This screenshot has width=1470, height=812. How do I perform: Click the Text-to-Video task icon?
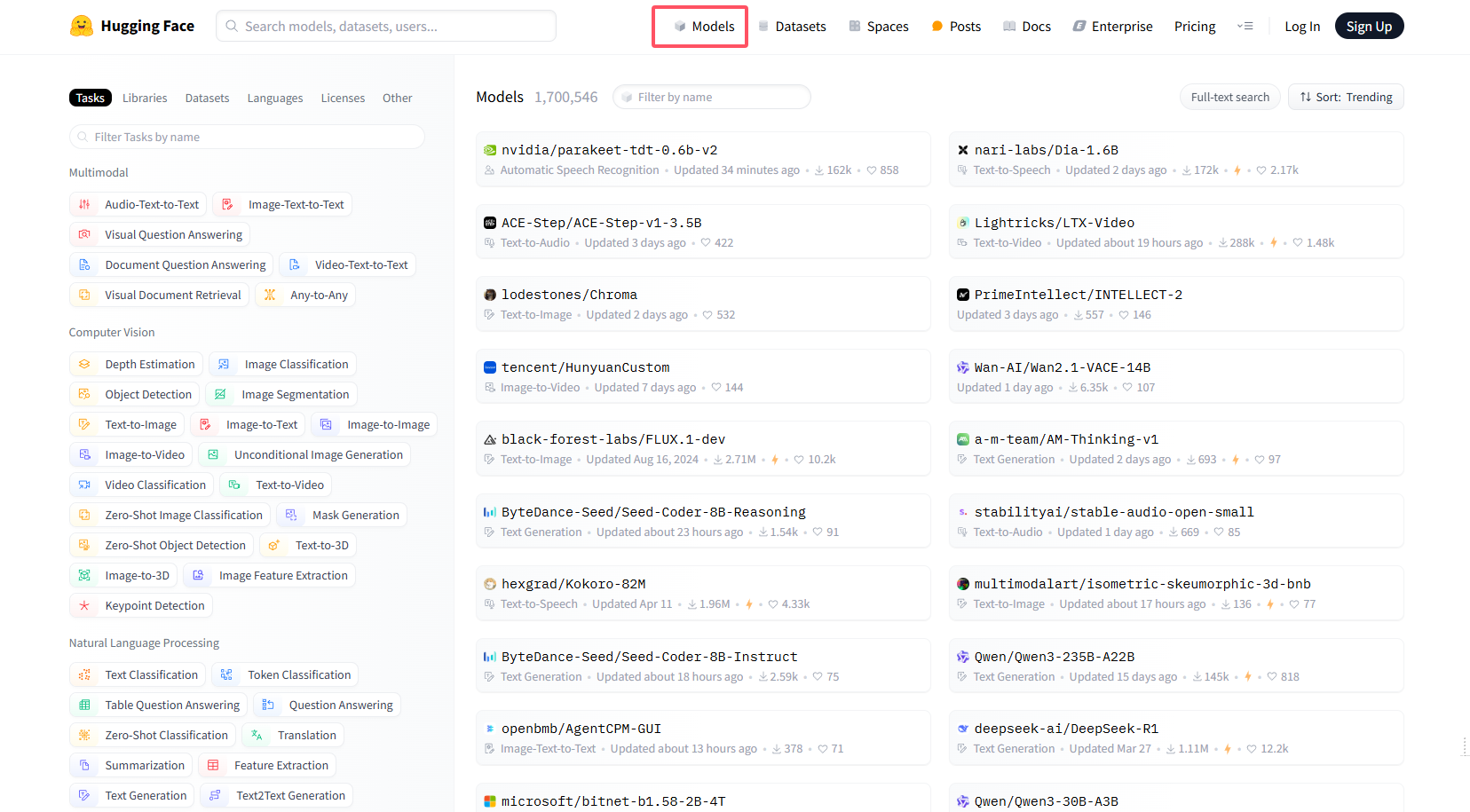click(x=234, y=485)
